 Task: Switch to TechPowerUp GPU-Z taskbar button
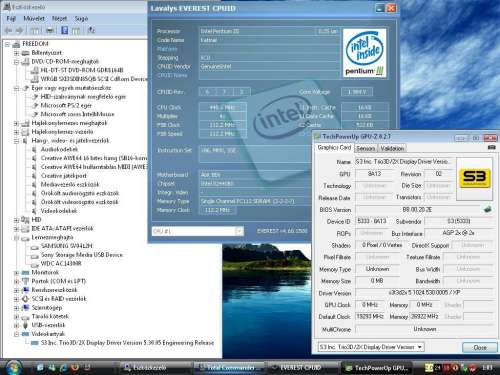377,368
